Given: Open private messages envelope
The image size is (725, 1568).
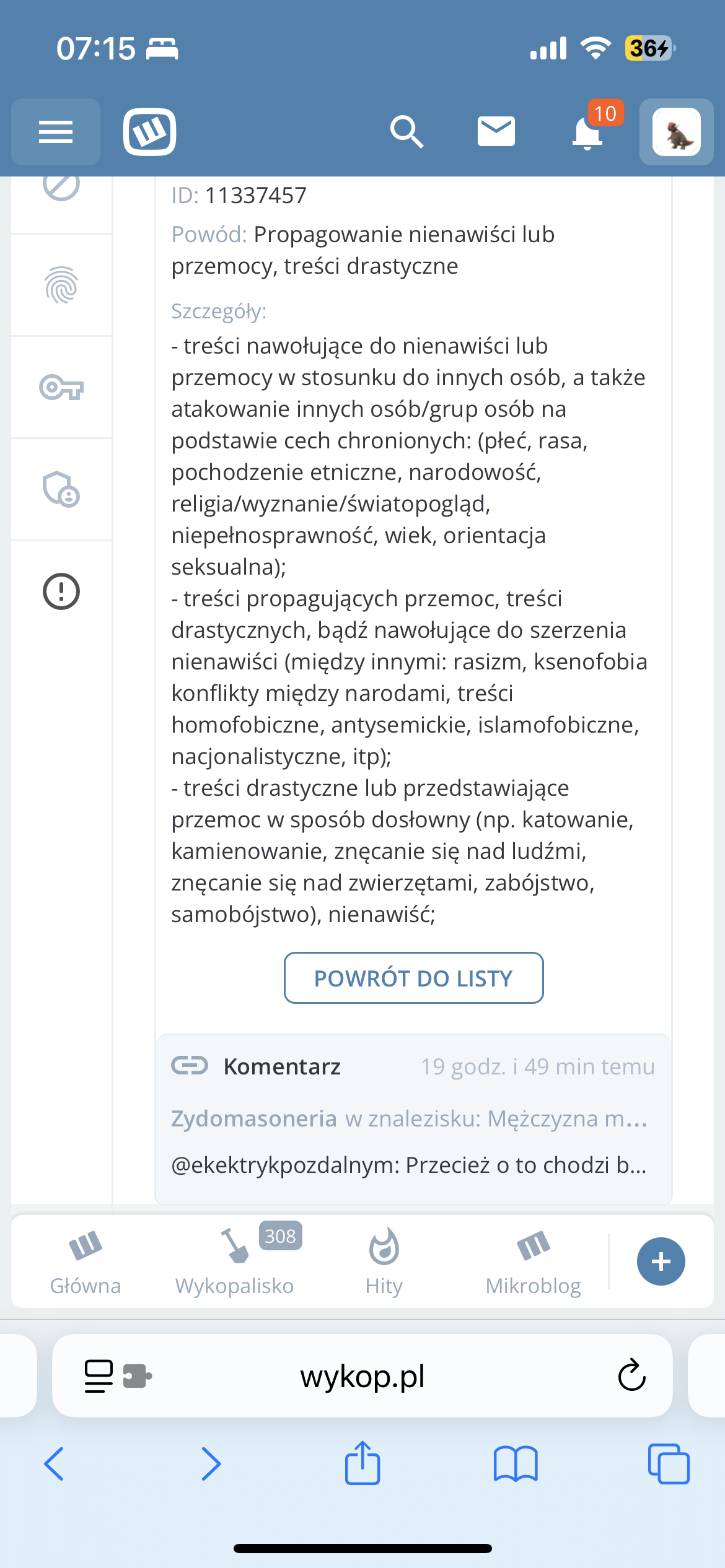Looking at the screenshot, I should (496, 132).
